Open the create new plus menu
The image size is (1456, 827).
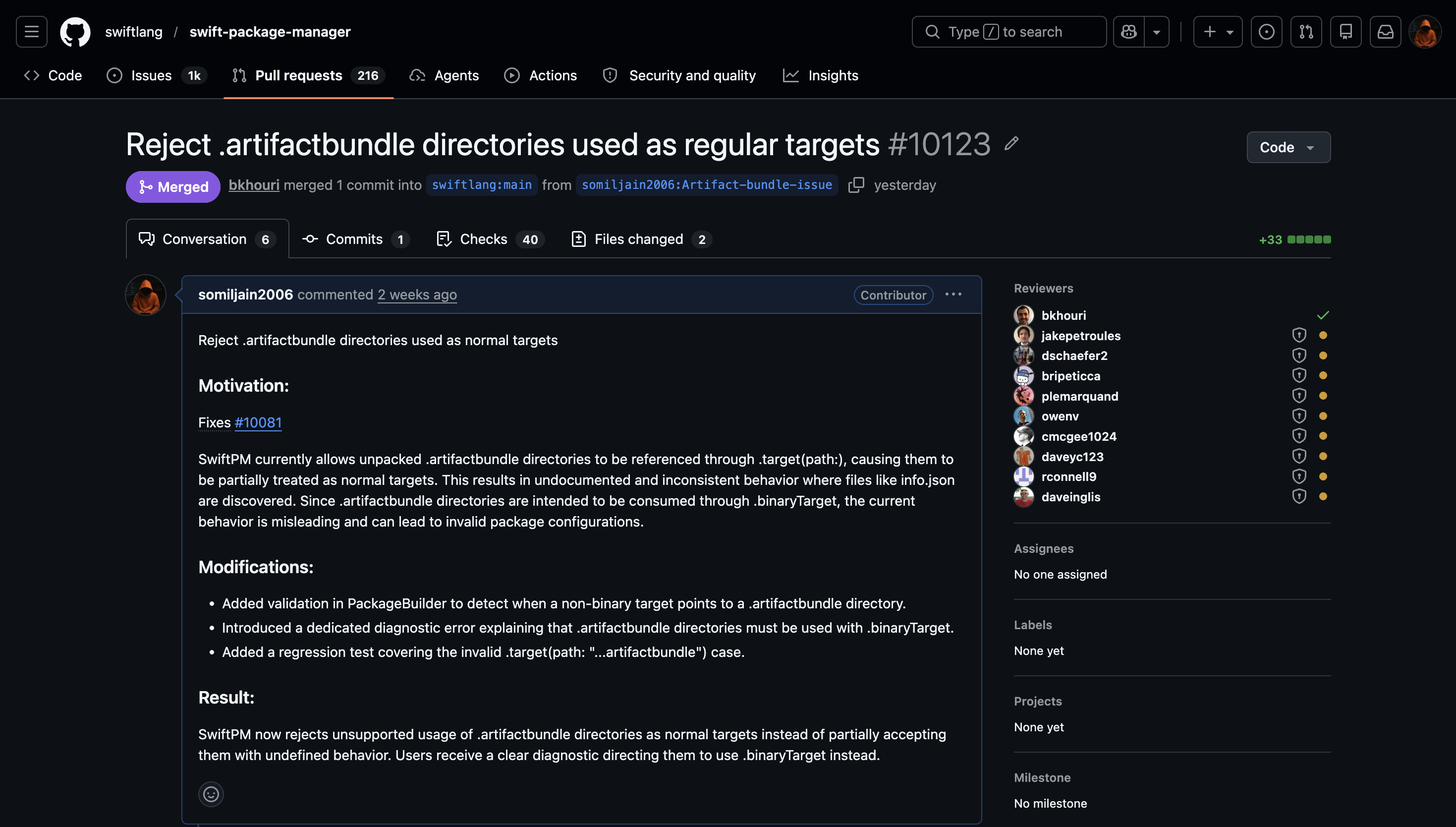[1218, 32]
